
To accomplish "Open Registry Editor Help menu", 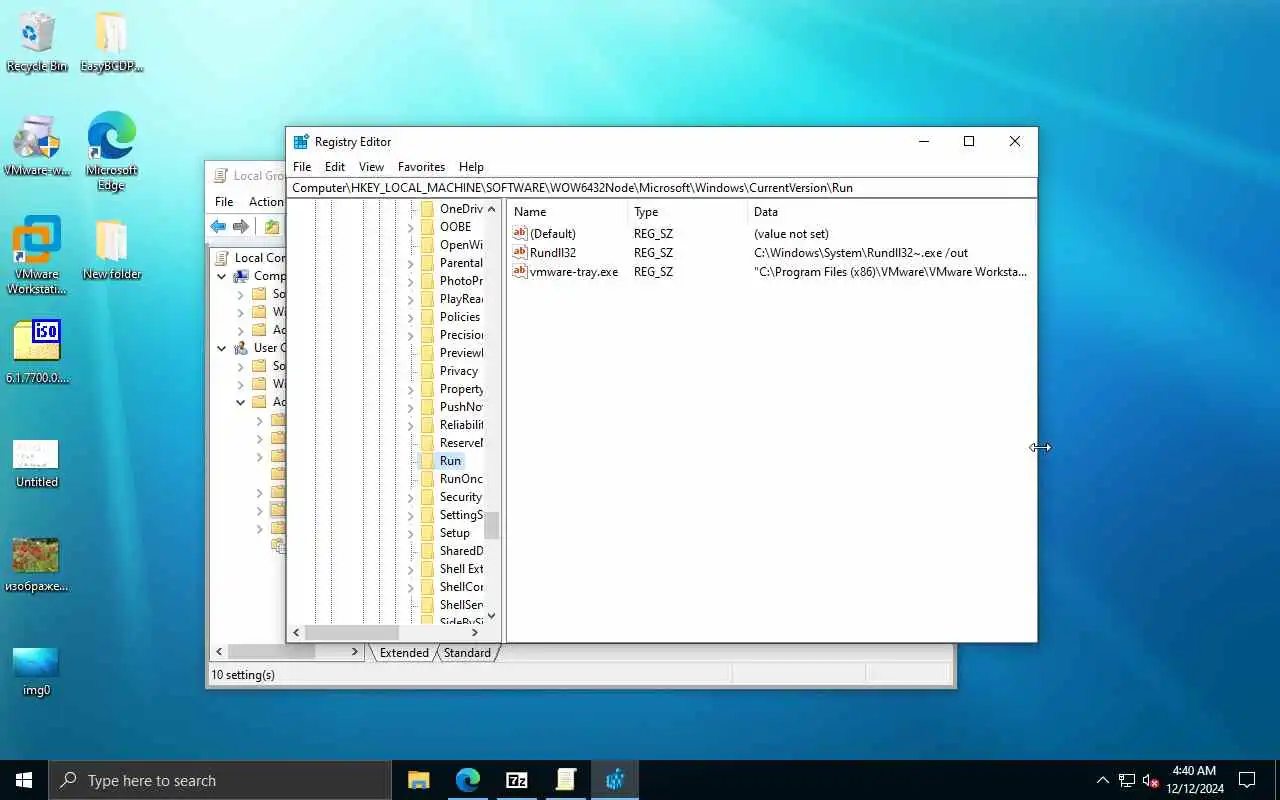I will pyautogui.click(x=471, y=167).
